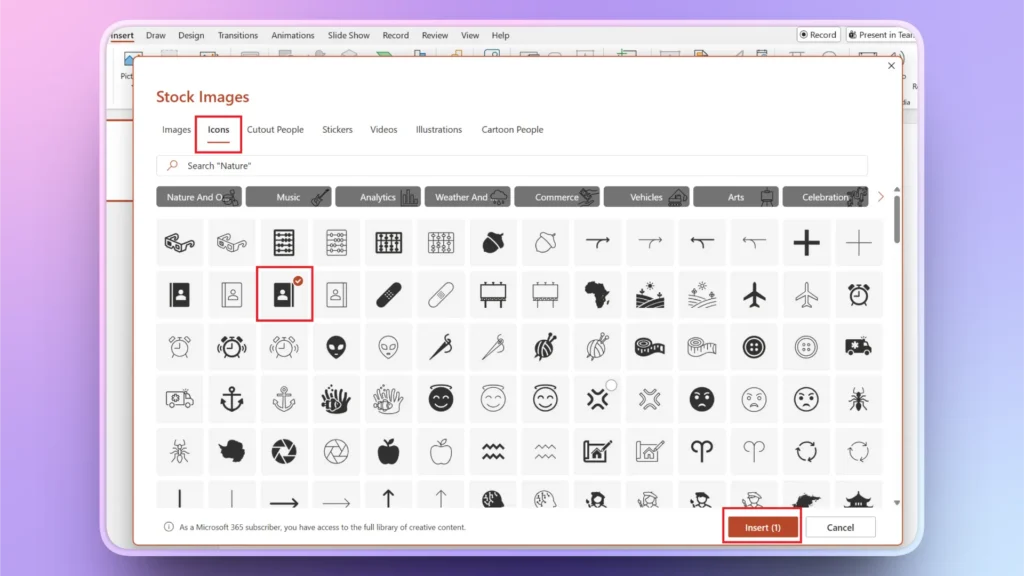Select the acorn icon
The width and height of the screenshot is (1024, 576).
(x=493, y=241)
